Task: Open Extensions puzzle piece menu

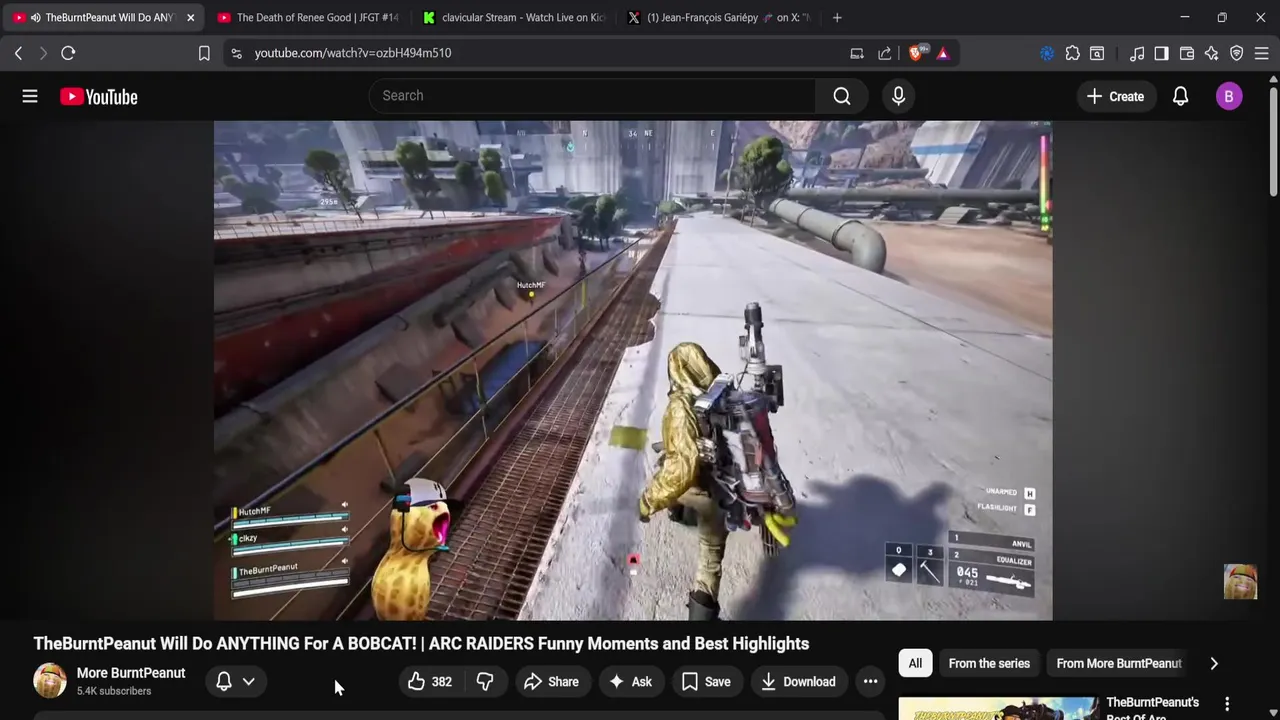Action: [x=1072, y=53]
